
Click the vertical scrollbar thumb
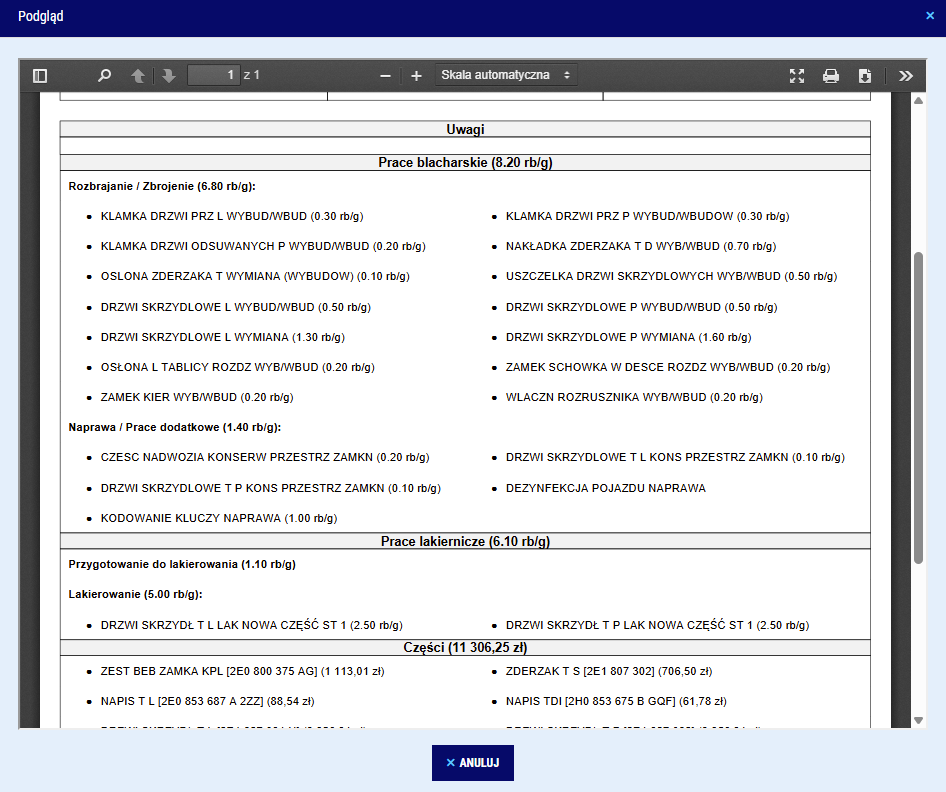918,407
